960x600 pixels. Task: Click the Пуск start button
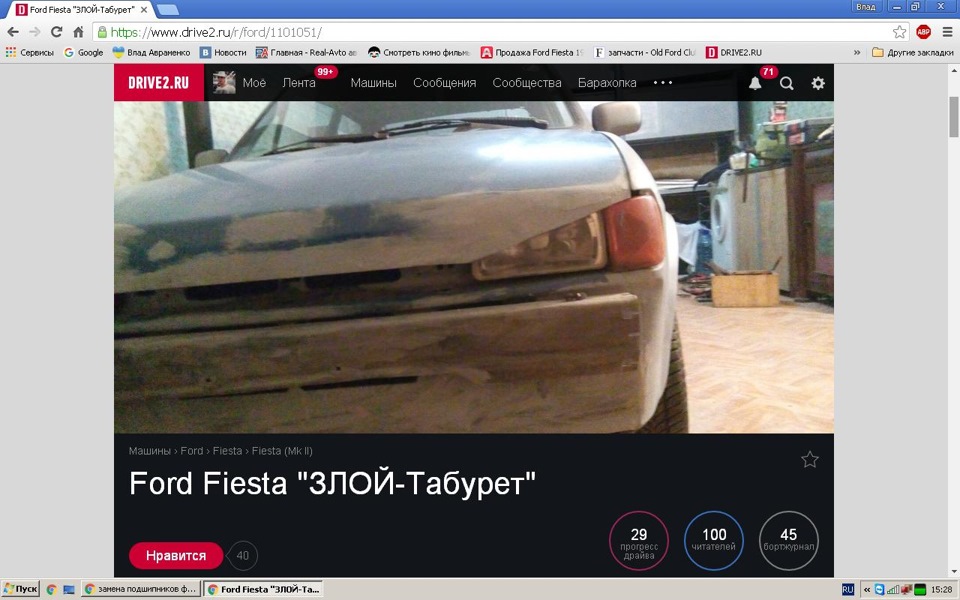click(x=20, y=590)
